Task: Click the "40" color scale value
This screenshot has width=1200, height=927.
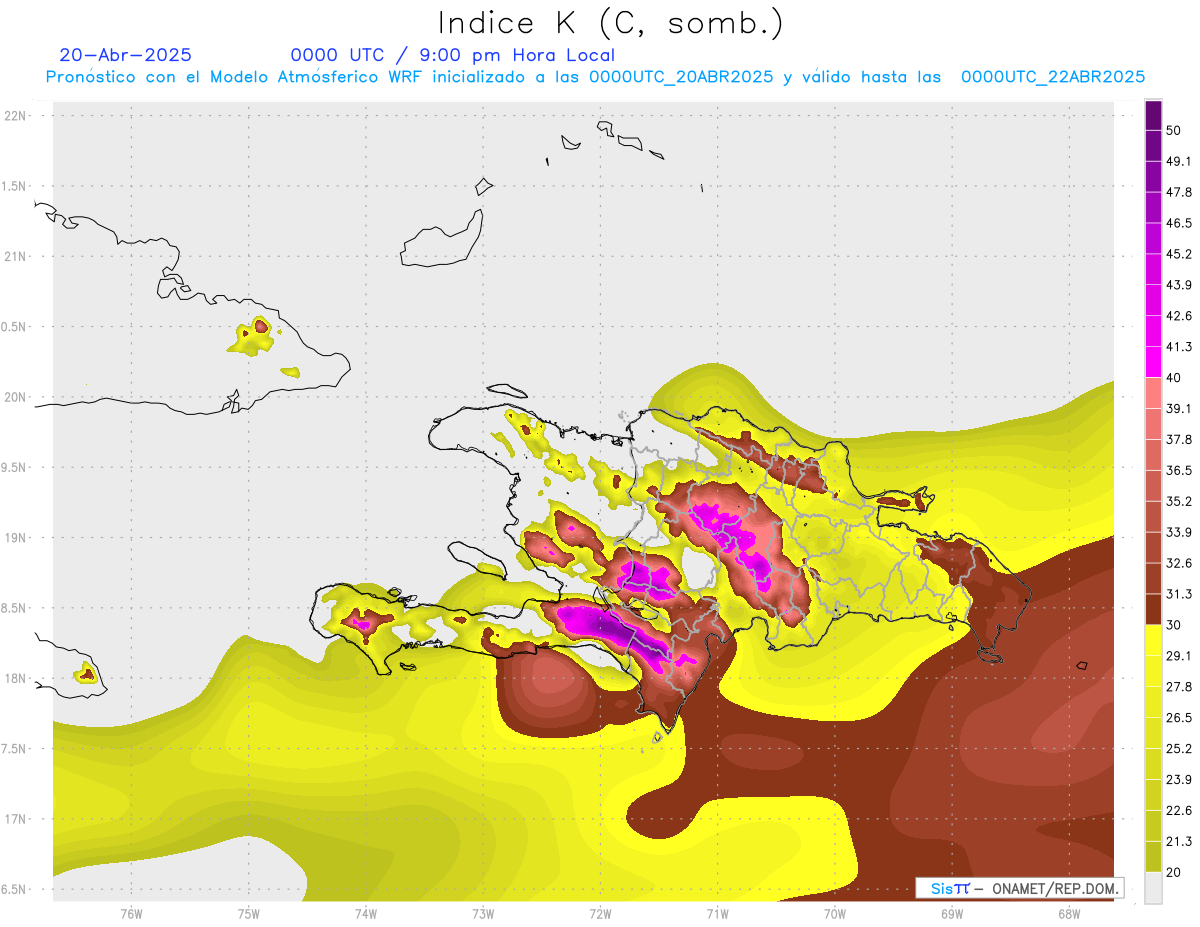Action: [1175, 378]
